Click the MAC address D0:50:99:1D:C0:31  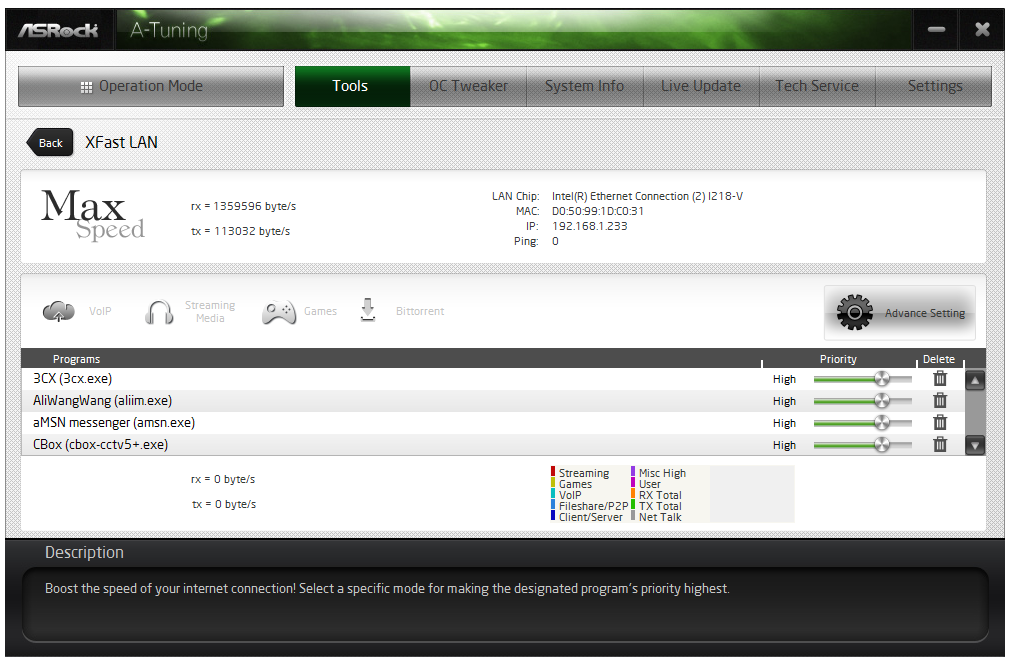[x=598, y=211]
